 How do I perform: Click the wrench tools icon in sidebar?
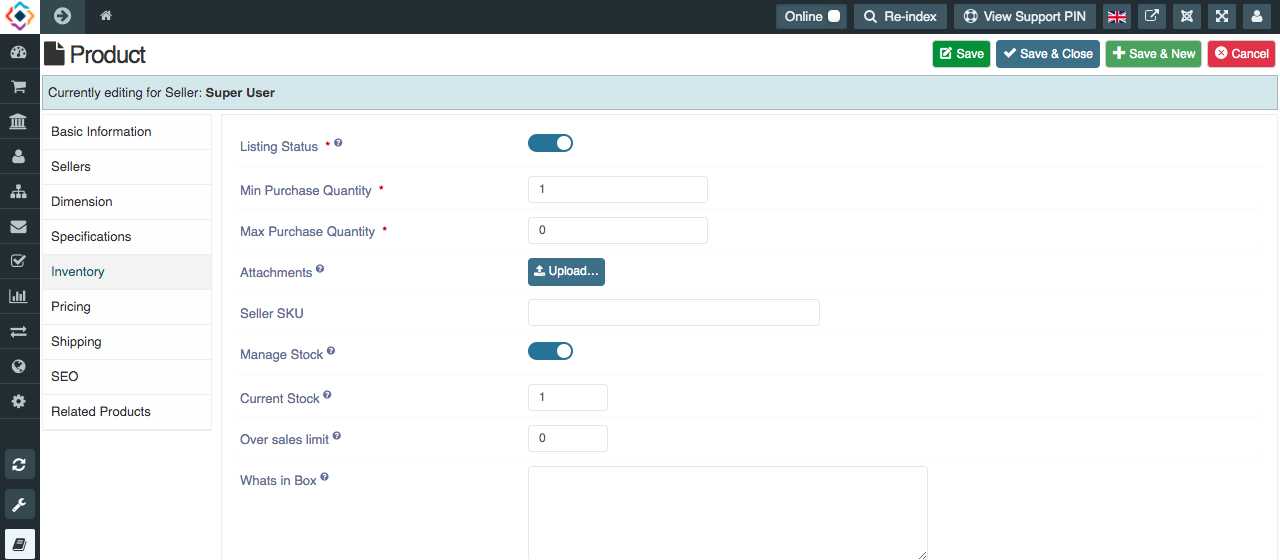19,504
